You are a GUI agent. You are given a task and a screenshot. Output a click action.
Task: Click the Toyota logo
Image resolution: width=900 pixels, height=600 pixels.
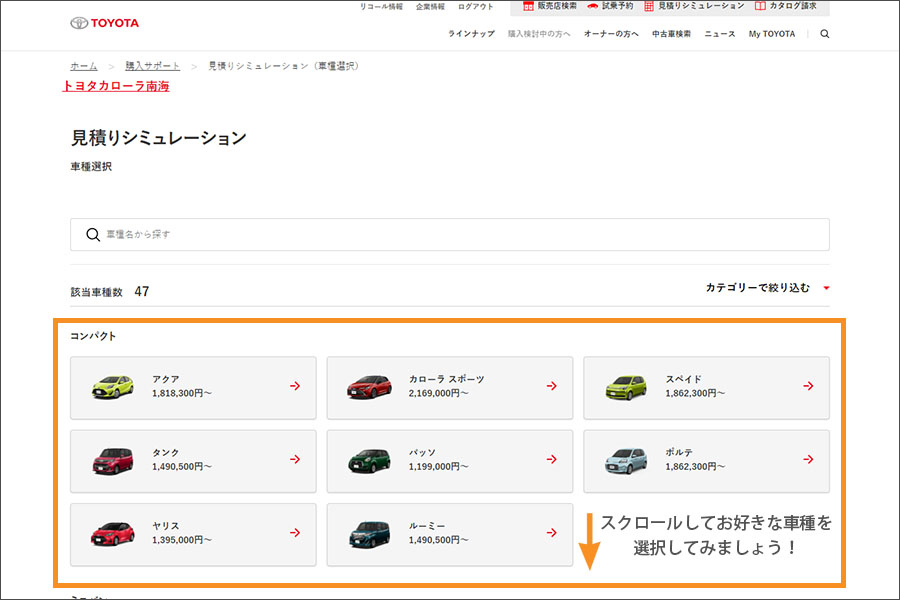point(104,23)
